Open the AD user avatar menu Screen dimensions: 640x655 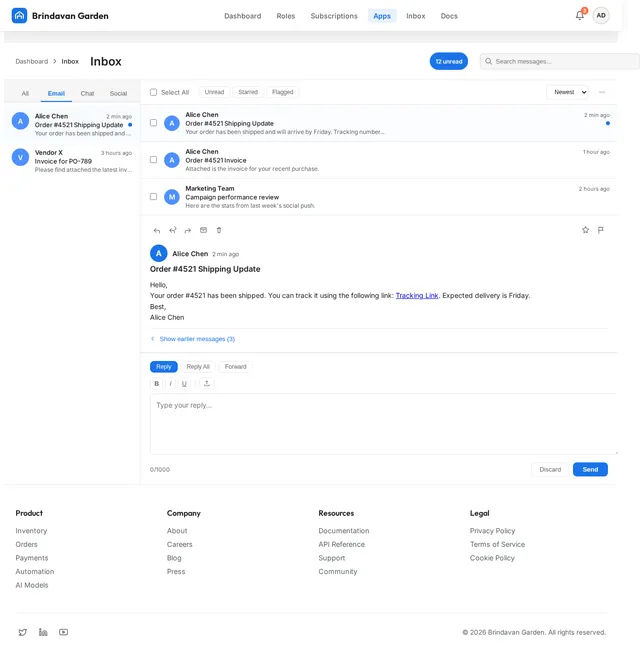(x=601, y=15)
